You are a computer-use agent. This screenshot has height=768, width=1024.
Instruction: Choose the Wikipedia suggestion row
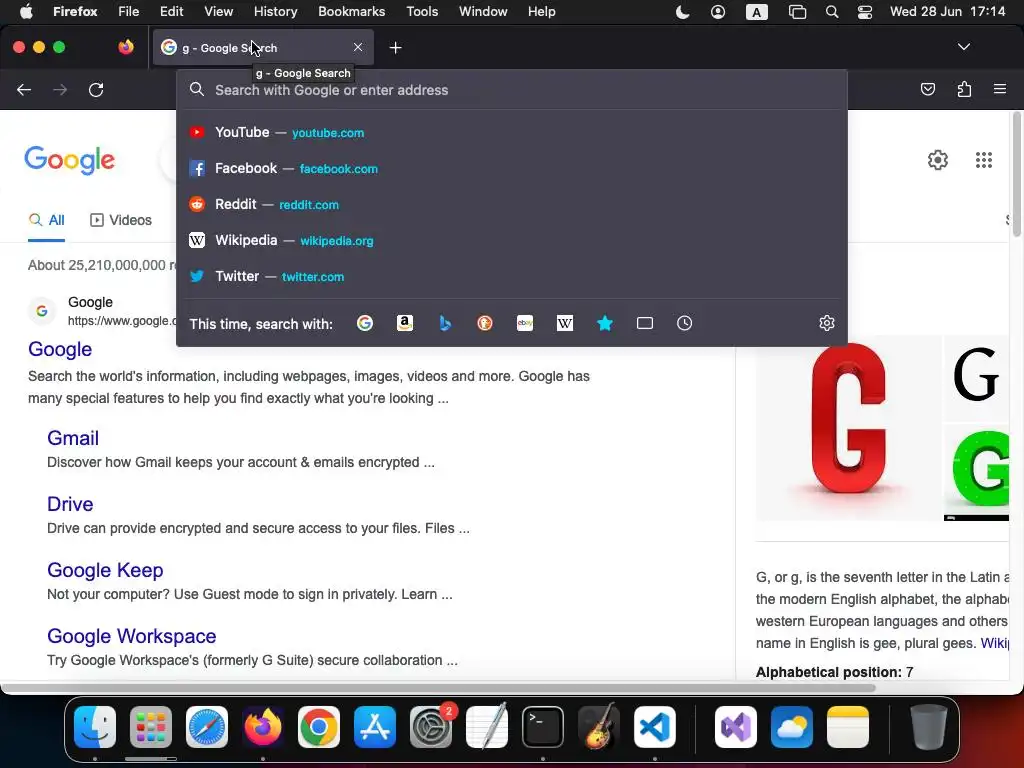(x=512, y=240)
